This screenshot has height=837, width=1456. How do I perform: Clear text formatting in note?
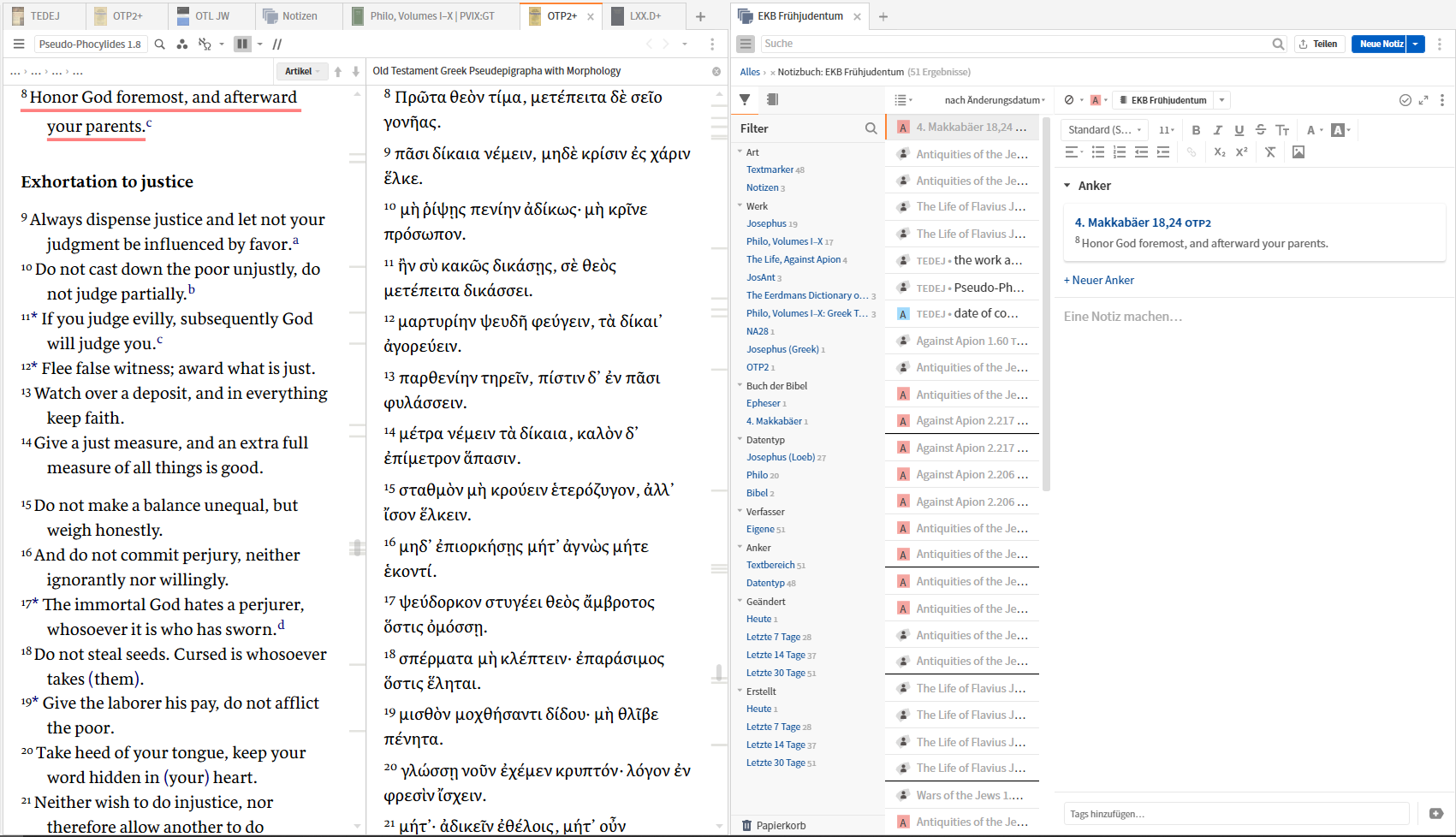click(x=1270, y=152)
